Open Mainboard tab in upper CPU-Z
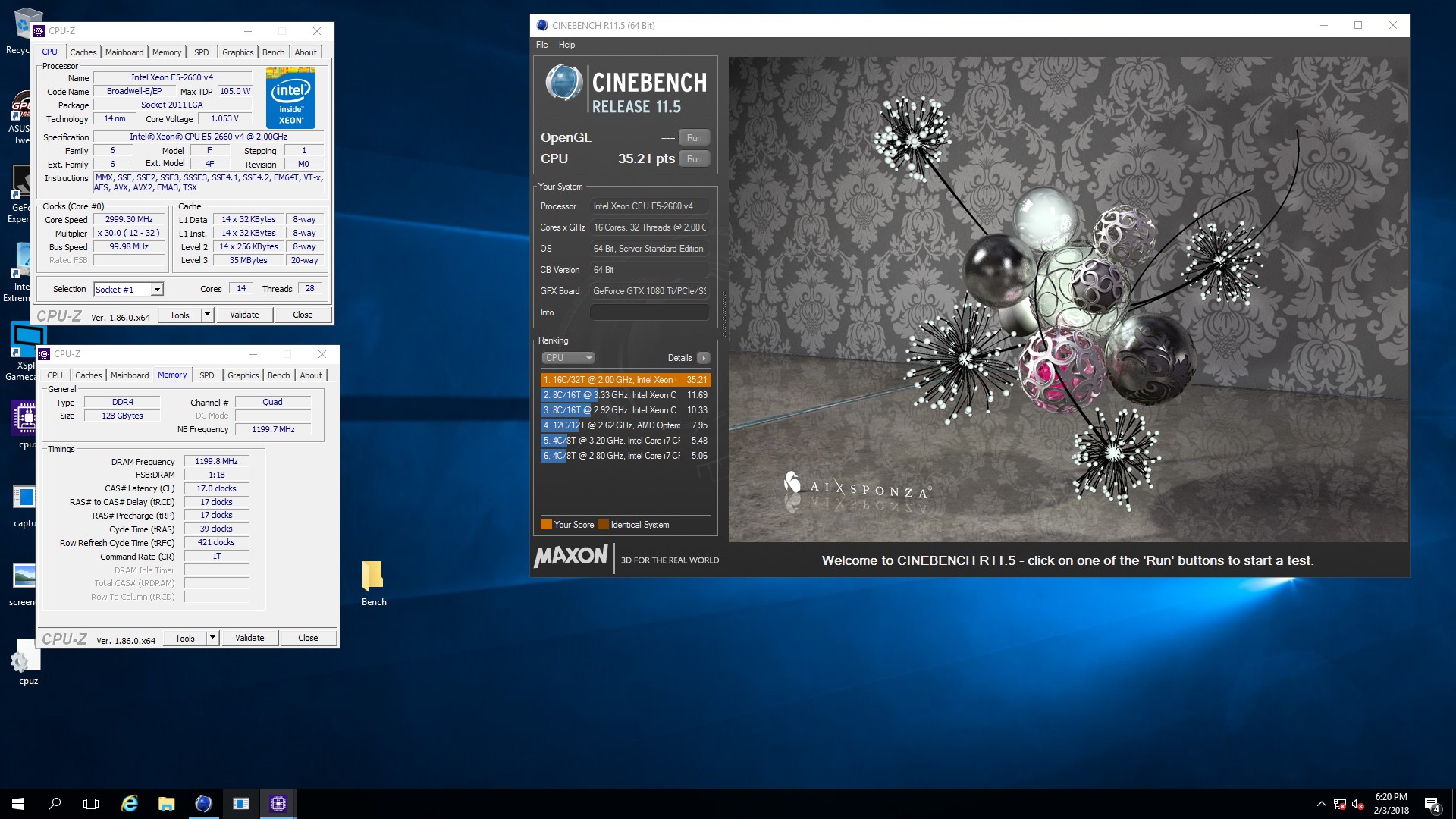1456x819 pixels. (124, 52)
